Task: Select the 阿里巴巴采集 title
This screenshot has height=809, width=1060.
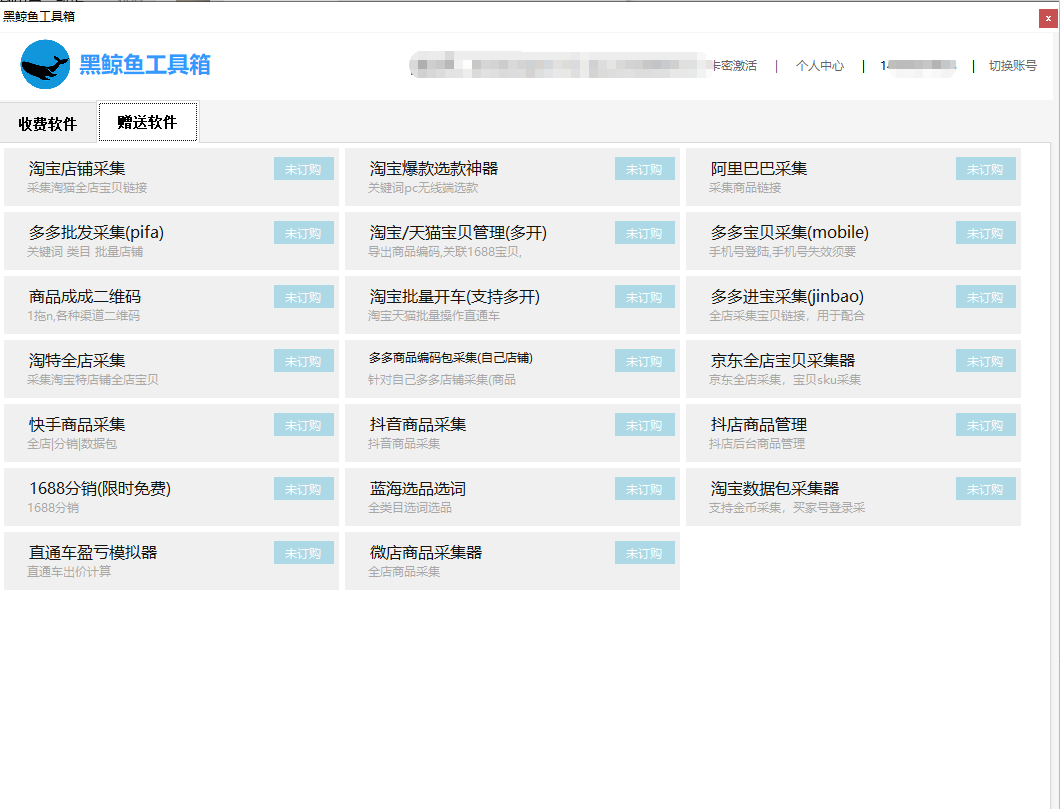Action: (x=758, y=168)
